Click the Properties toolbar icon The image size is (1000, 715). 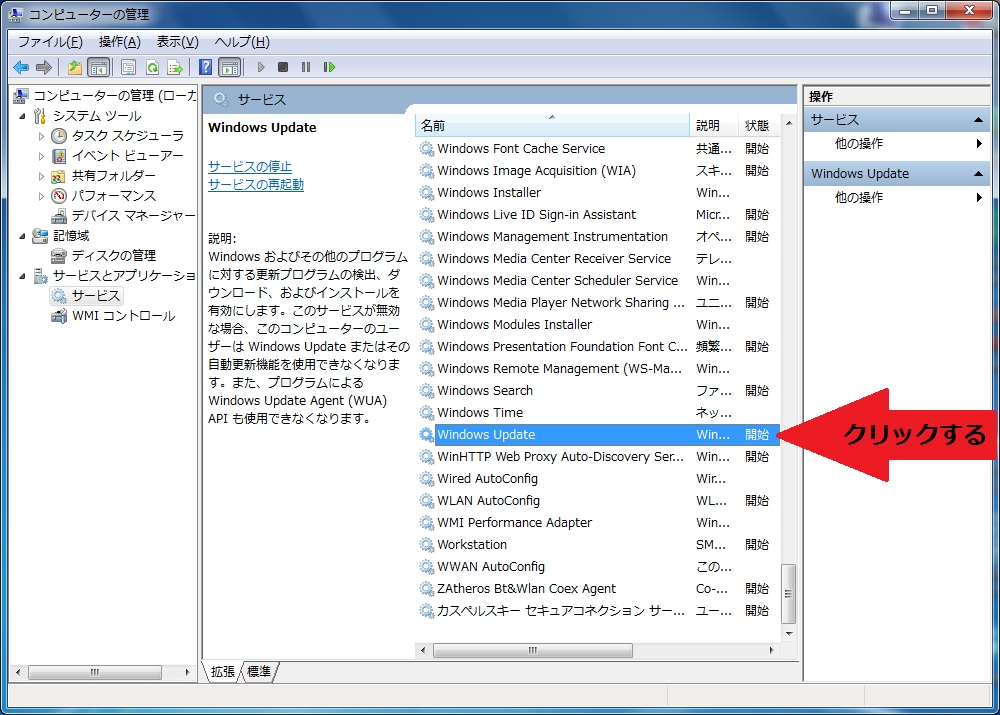coord(128,67)
